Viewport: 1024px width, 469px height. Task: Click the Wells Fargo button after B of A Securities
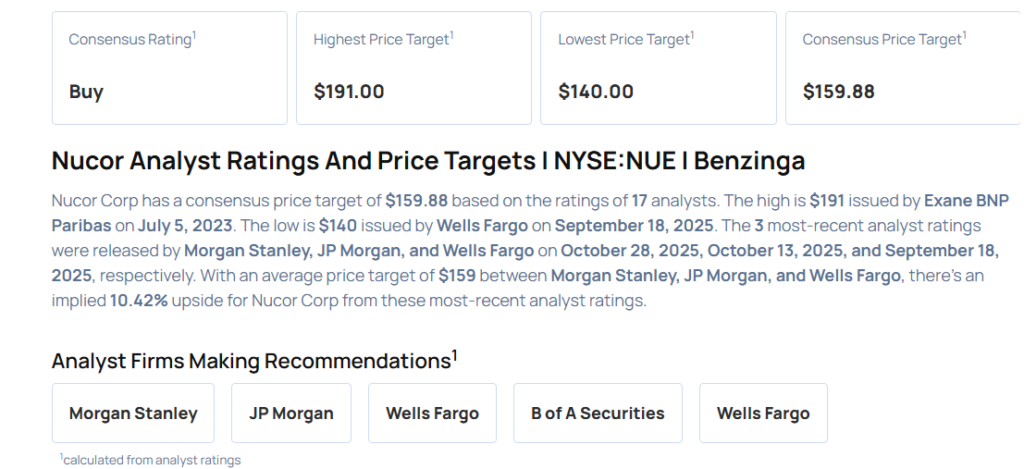763,413
